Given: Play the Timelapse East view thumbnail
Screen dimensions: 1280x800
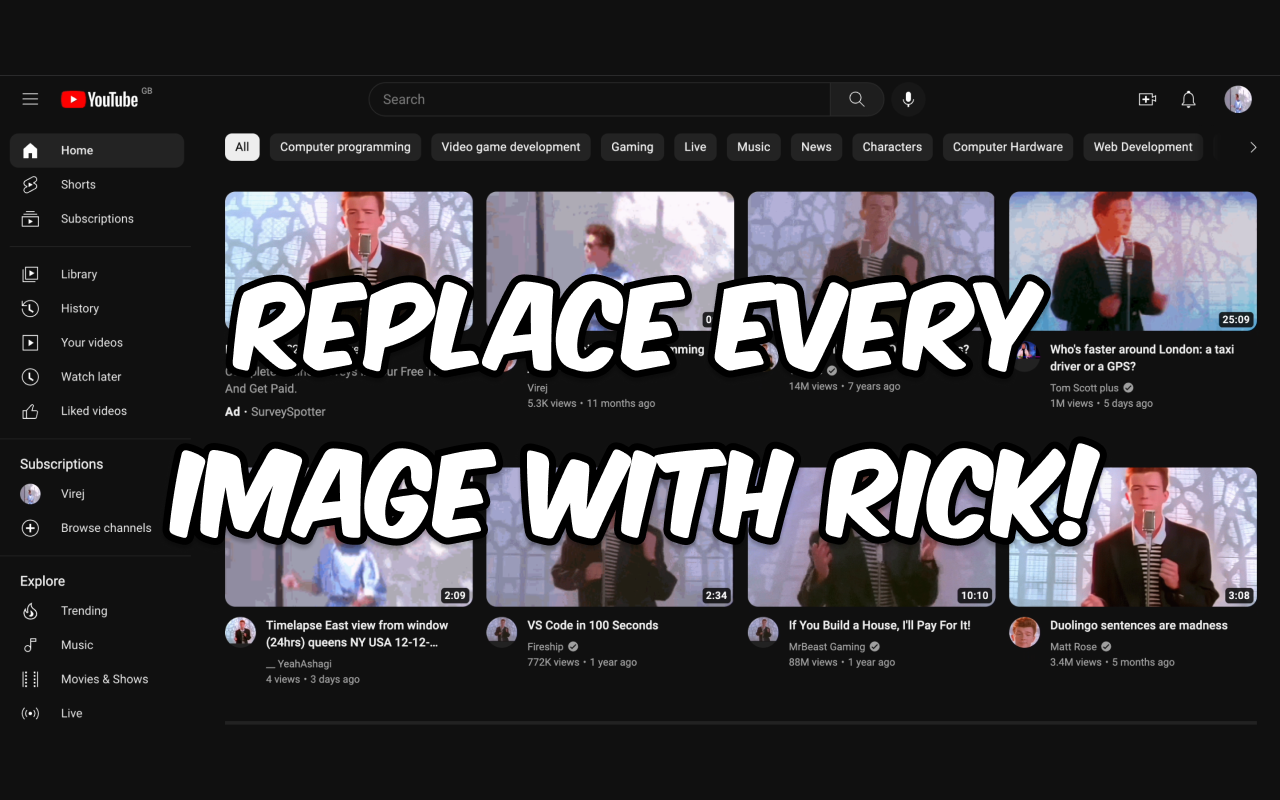Looking at the screenshot, I should (349, 536).
